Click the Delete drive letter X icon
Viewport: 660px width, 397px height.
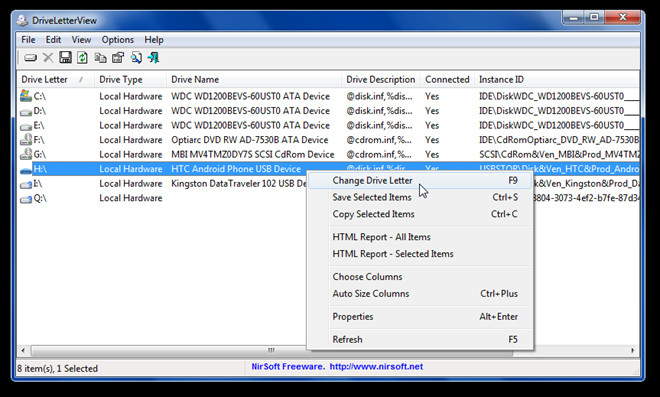tap(48, 58)
